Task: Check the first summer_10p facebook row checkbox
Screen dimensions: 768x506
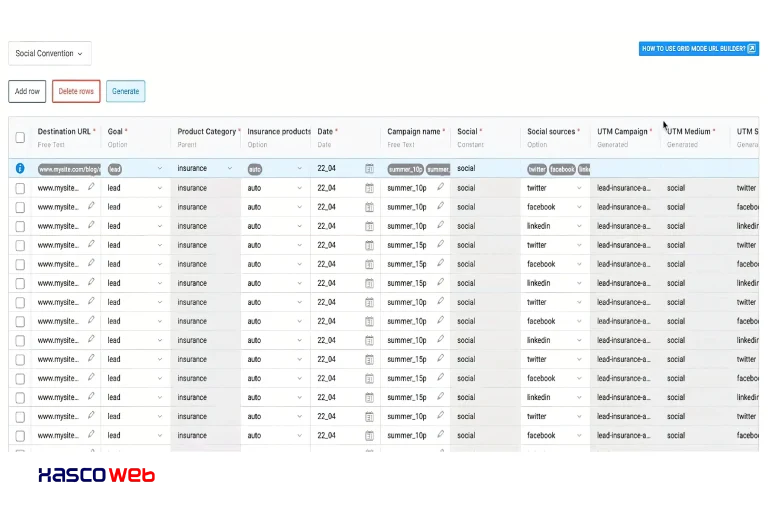Action: pos(20,207)
